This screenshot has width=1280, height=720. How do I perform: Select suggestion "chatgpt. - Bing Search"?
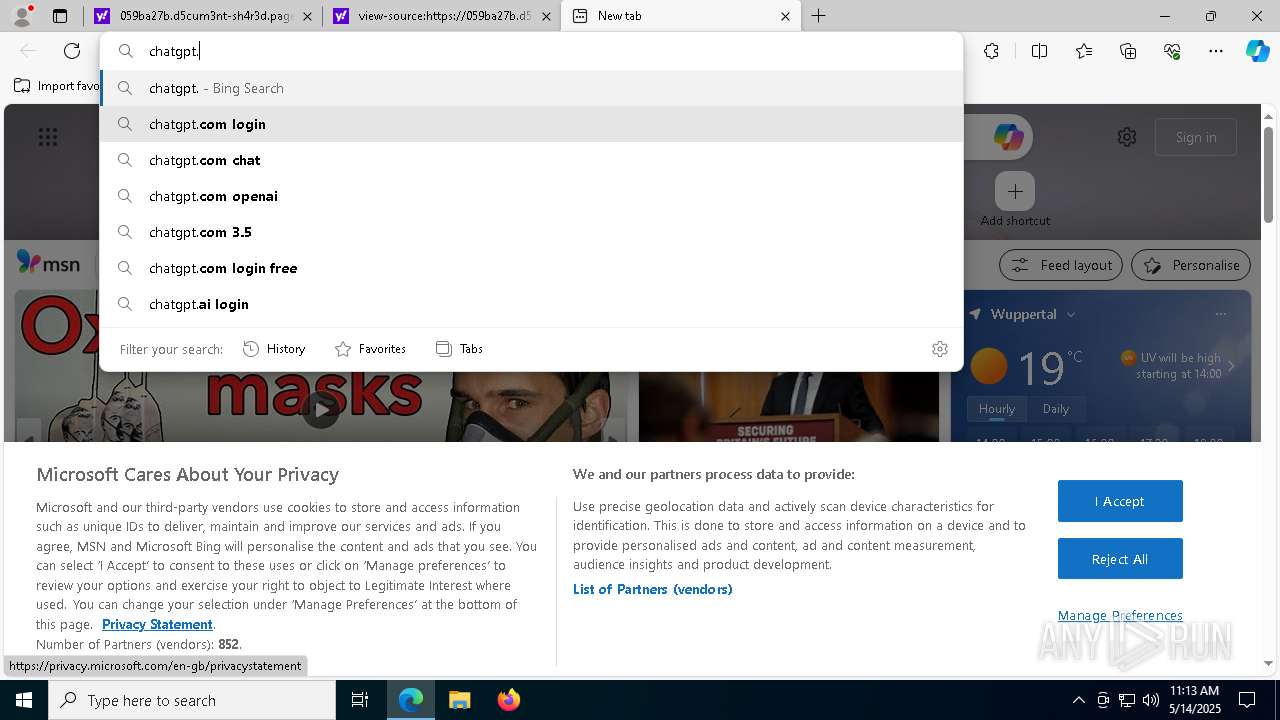tap(531, 88)
